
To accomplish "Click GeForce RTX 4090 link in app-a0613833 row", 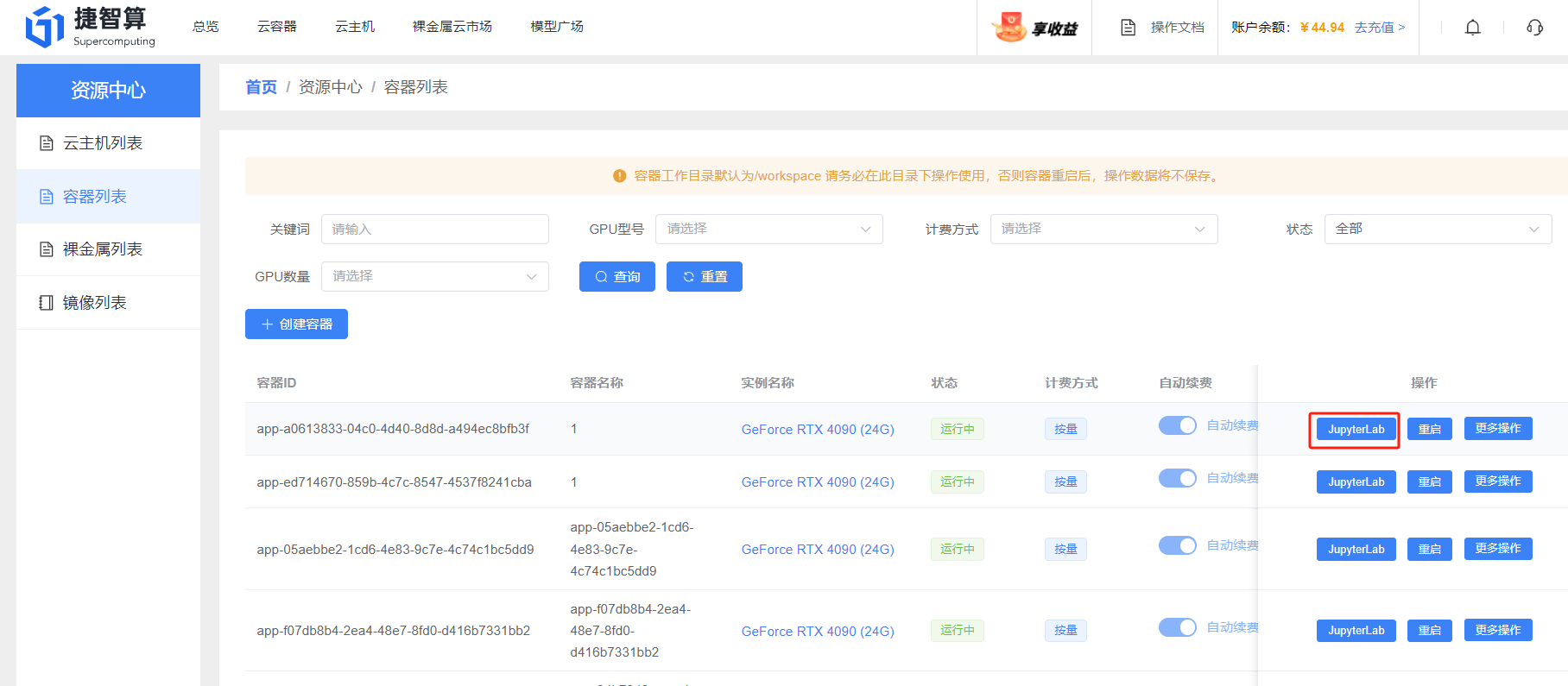I will (x=818, y=430).
